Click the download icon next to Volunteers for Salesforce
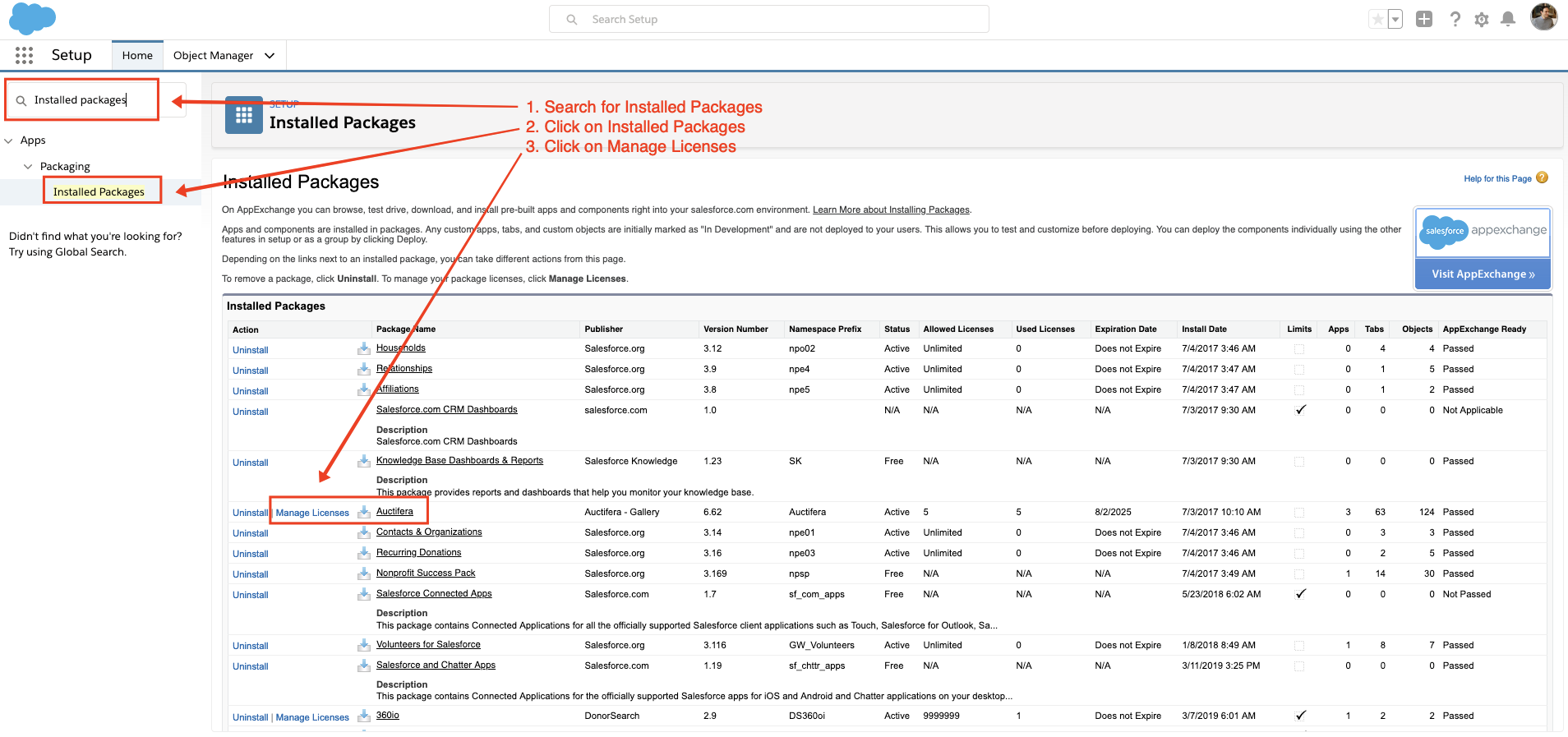 (364, 645)
